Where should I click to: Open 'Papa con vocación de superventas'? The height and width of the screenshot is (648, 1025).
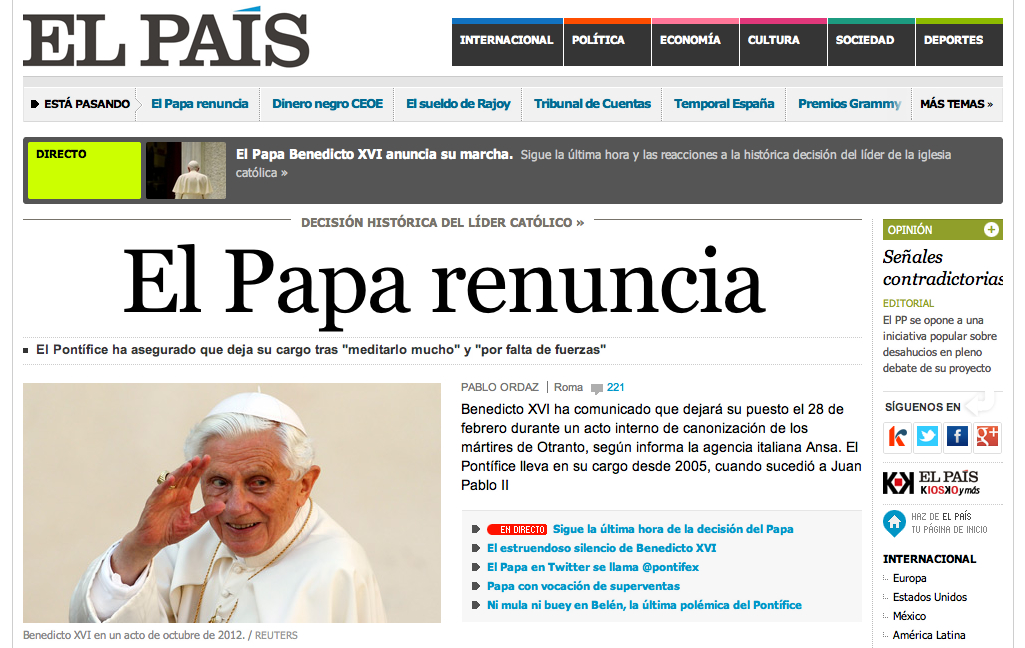pyautogui.click(x=583, y=586)
